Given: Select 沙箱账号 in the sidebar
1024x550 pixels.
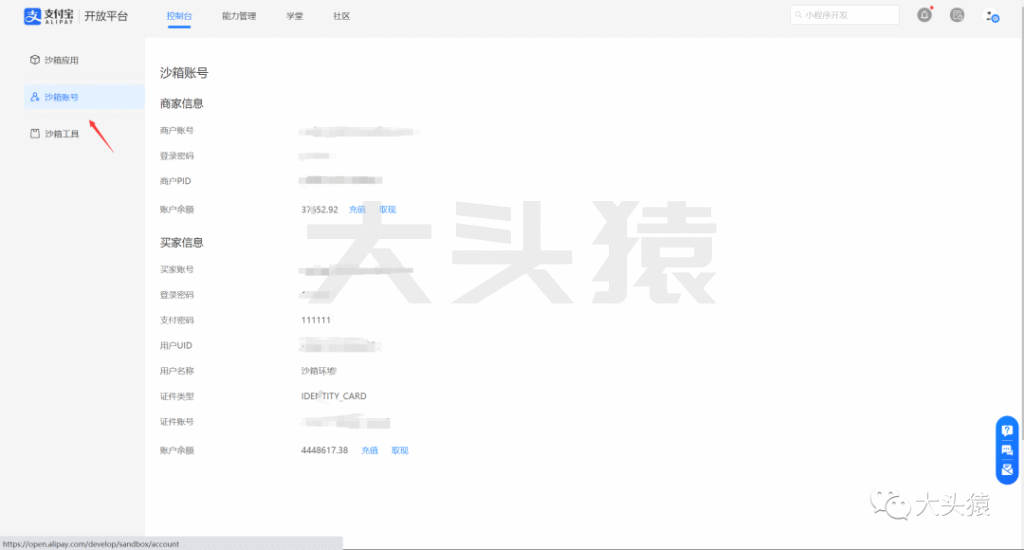Looking at the screenshot, I should [84, 97].
